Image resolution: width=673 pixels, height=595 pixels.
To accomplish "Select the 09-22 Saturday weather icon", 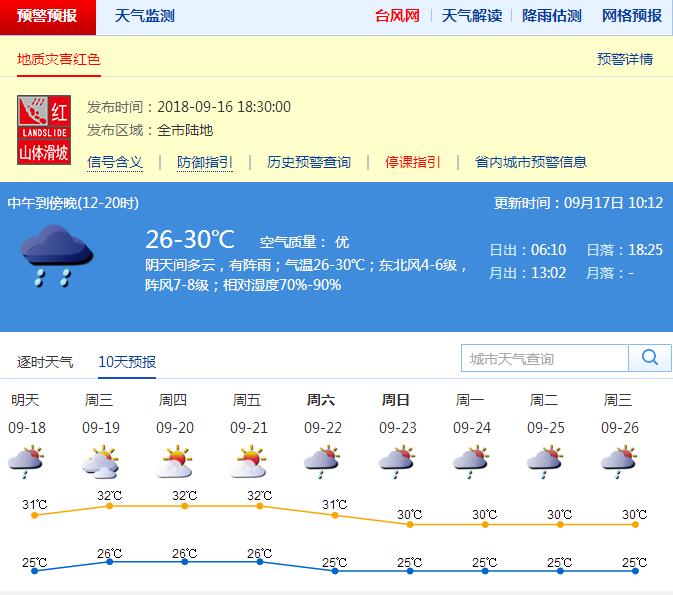I will (x=322, y=462).
